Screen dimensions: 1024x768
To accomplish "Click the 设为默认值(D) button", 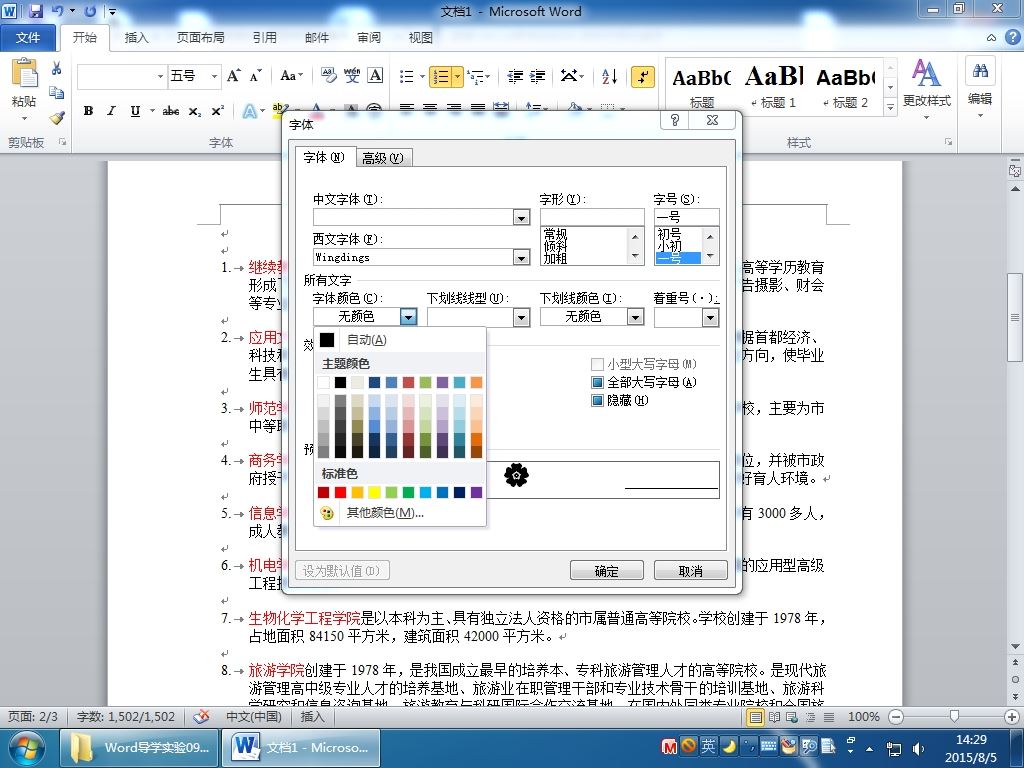I will [x=342, y=571].
